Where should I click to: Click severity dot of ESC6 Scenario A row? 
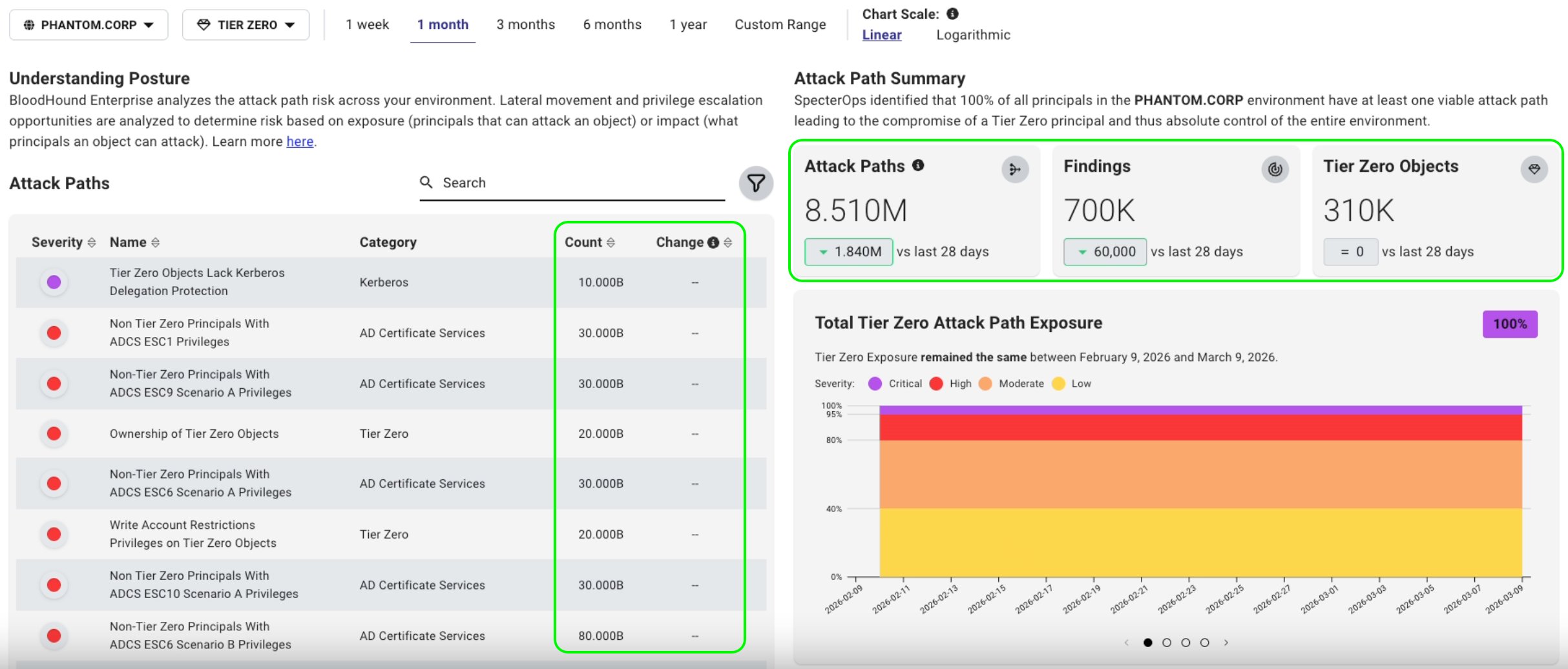point(54,484)
